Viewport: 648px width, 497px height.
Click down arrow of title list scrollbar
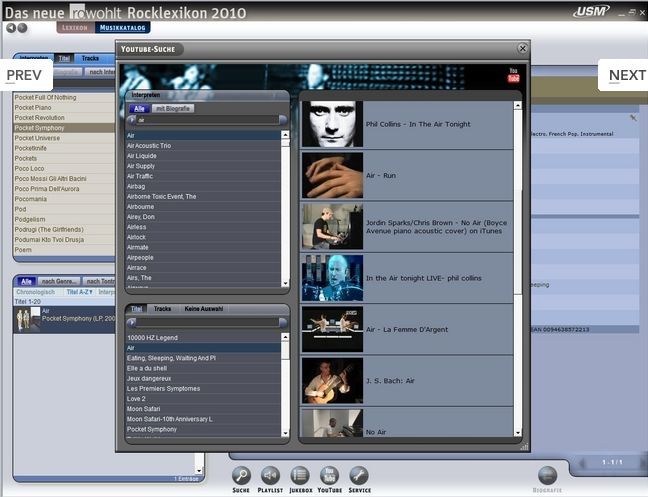285,433
